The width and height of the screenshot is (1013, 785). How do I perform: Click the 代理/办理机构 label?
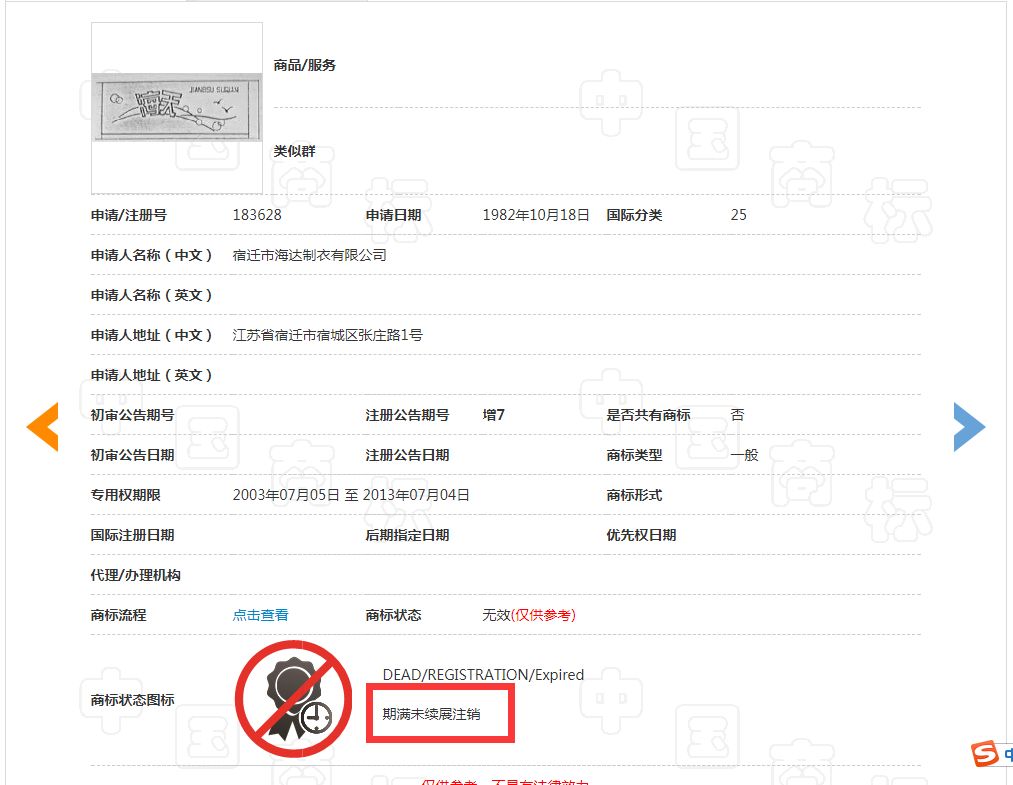[136, 575]
